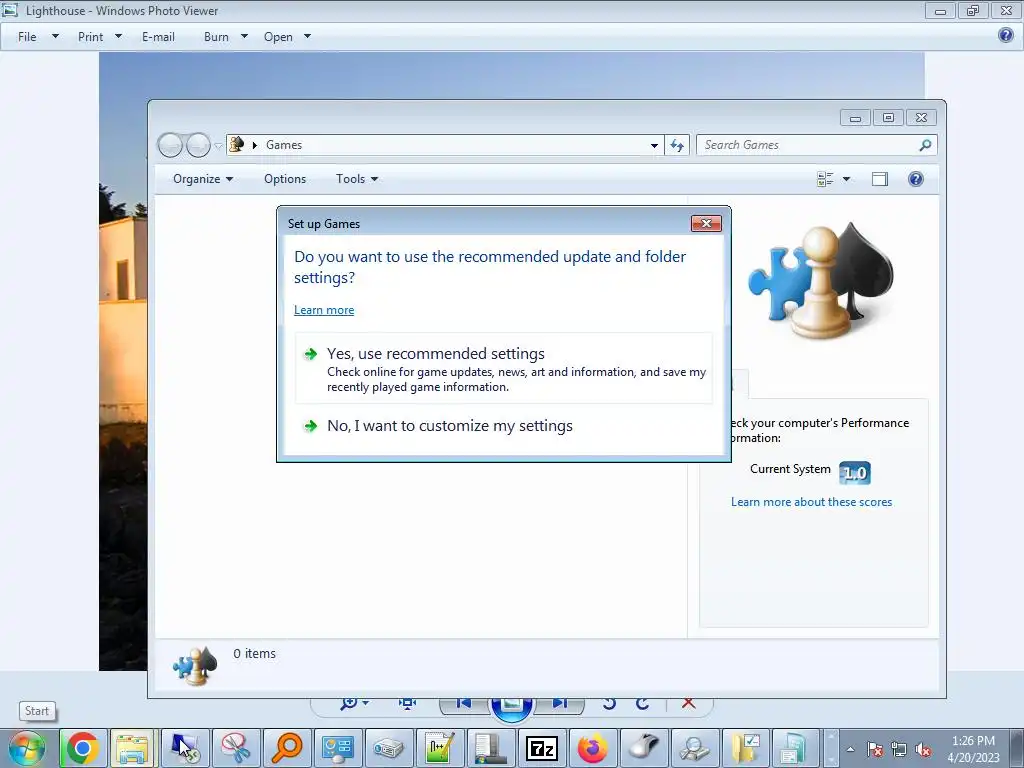Click the Back button in Games window
The height and width of the screenshot is (768, 1024).
click(170, 145)
